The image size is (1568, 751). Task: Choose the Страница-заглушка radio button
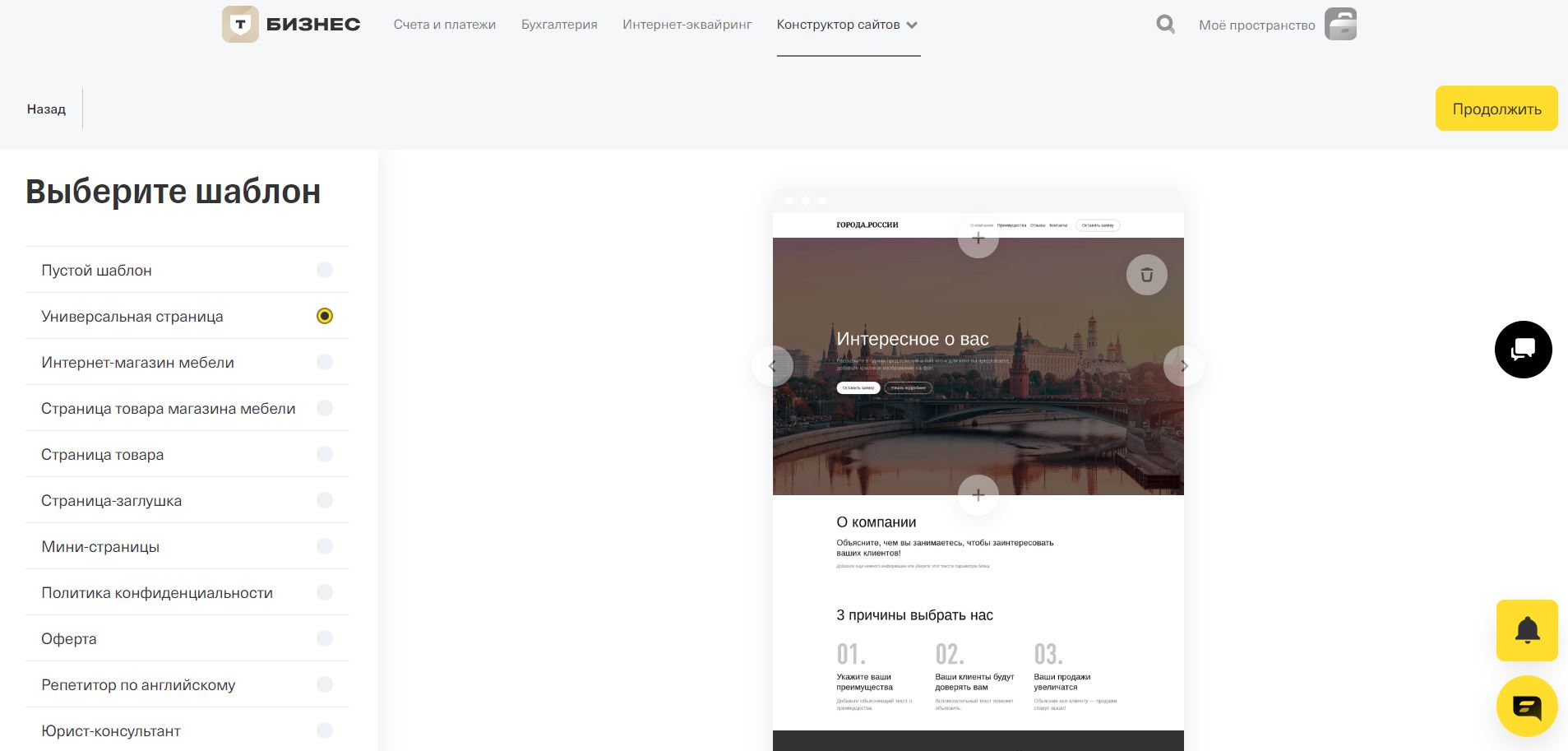coord(325,500)
